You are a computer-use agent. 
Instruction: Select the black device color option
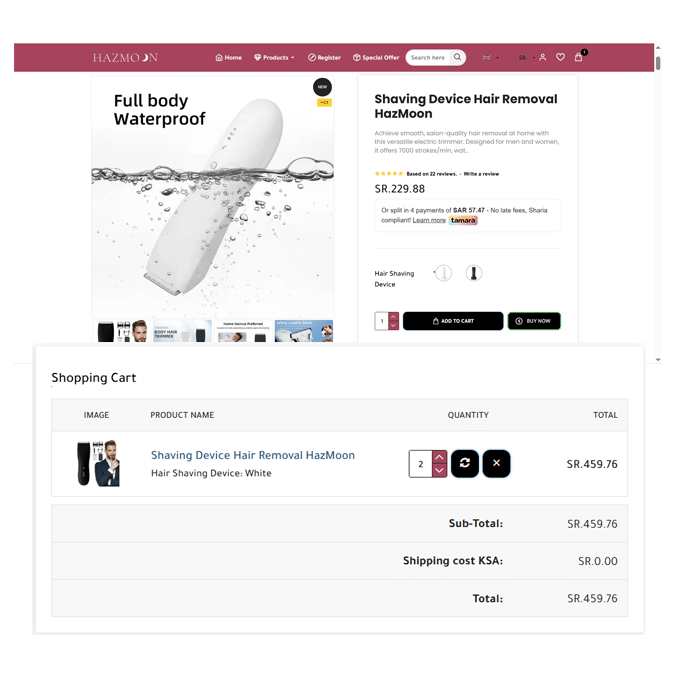(474, 273)
